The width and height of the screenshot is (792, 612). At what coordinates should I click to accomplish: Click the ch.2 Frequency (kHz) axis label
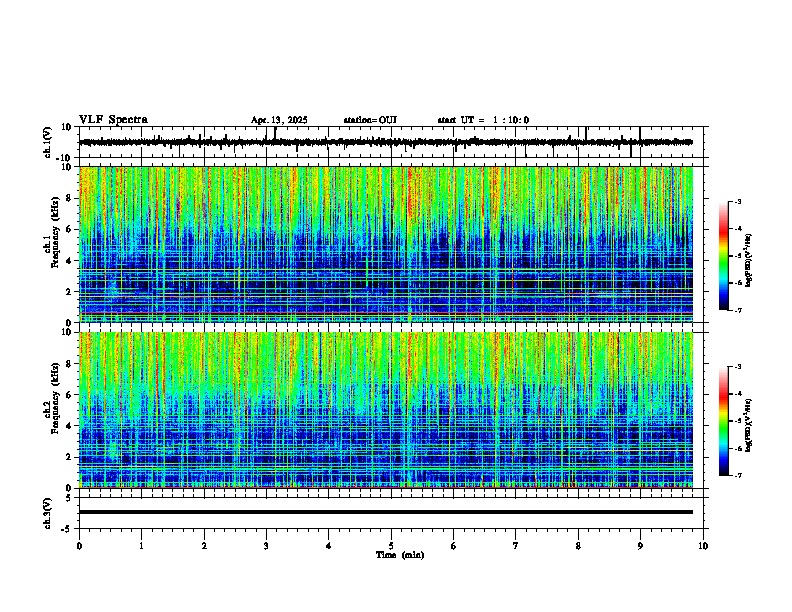pyautogui.click(x=52, y=397)
